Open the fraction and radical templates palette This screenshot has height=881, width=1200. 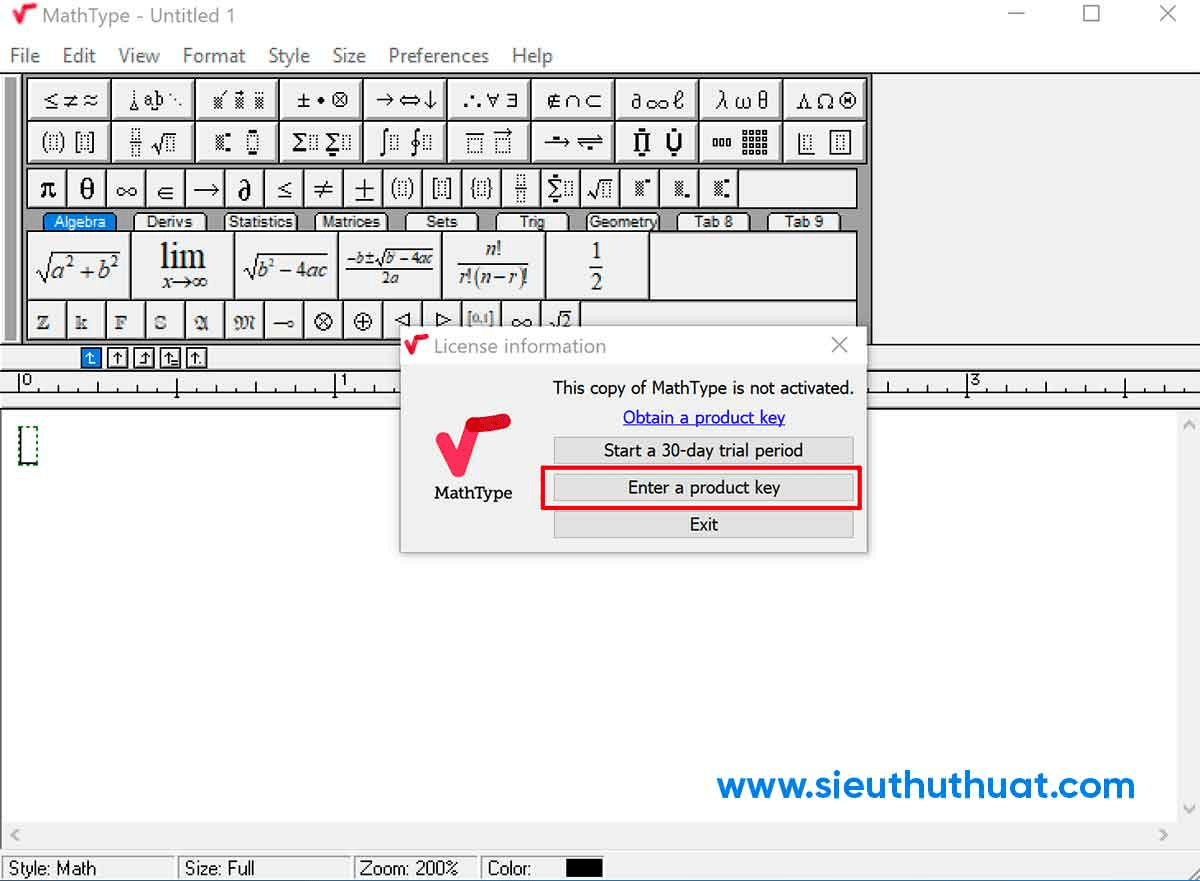[154, 143]
